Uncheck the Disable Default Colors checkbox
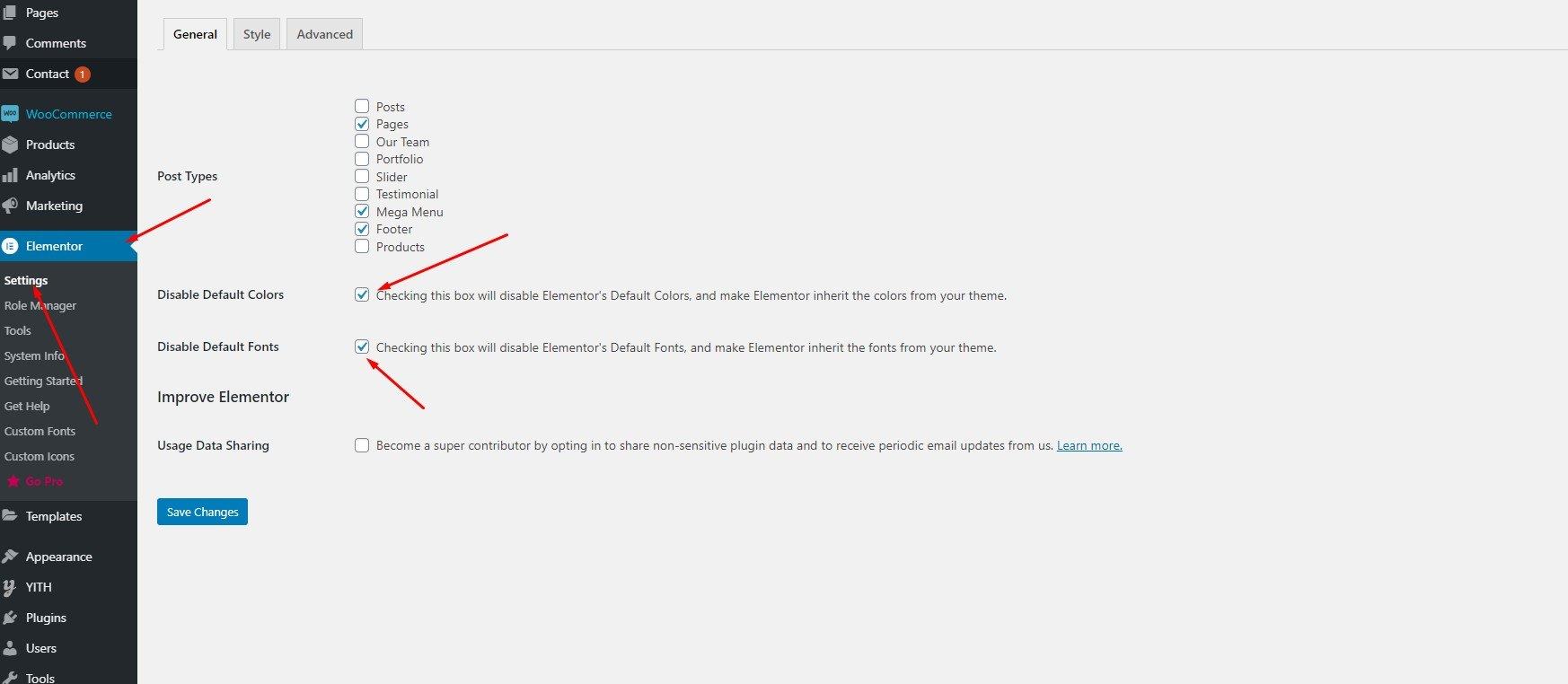 pos(362,294)
